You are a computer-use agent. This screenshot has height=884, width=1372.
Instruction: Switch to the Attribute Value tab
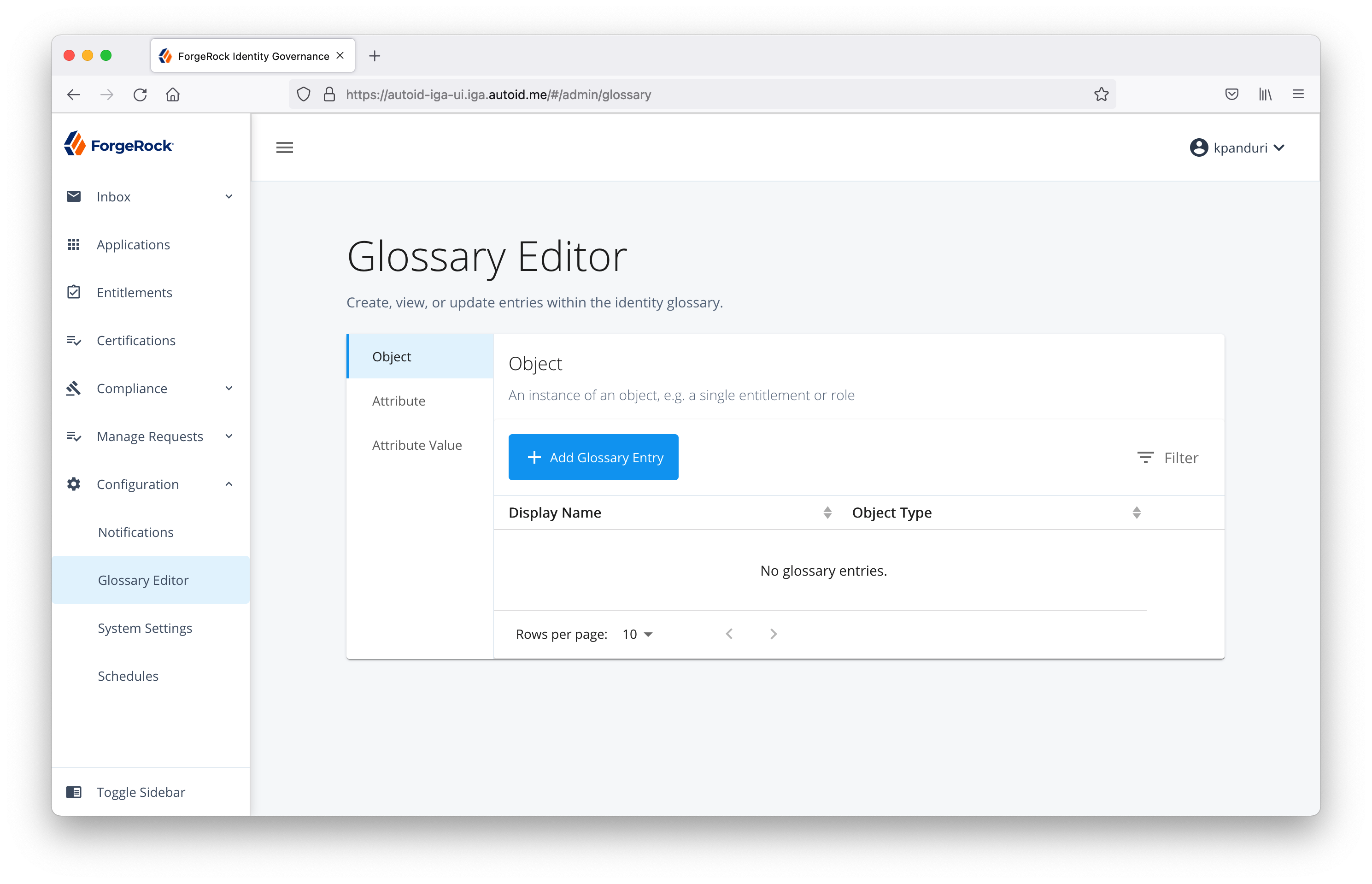(x=416, y=445)
